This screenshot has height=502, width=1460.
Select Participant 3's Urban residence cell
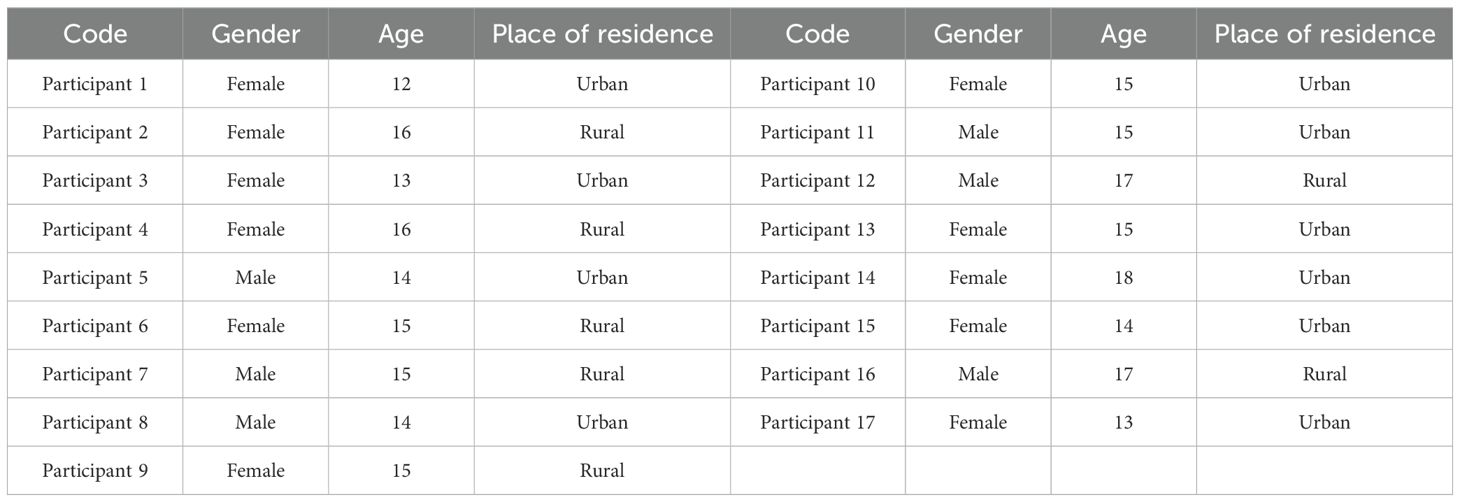coord(602,181)
